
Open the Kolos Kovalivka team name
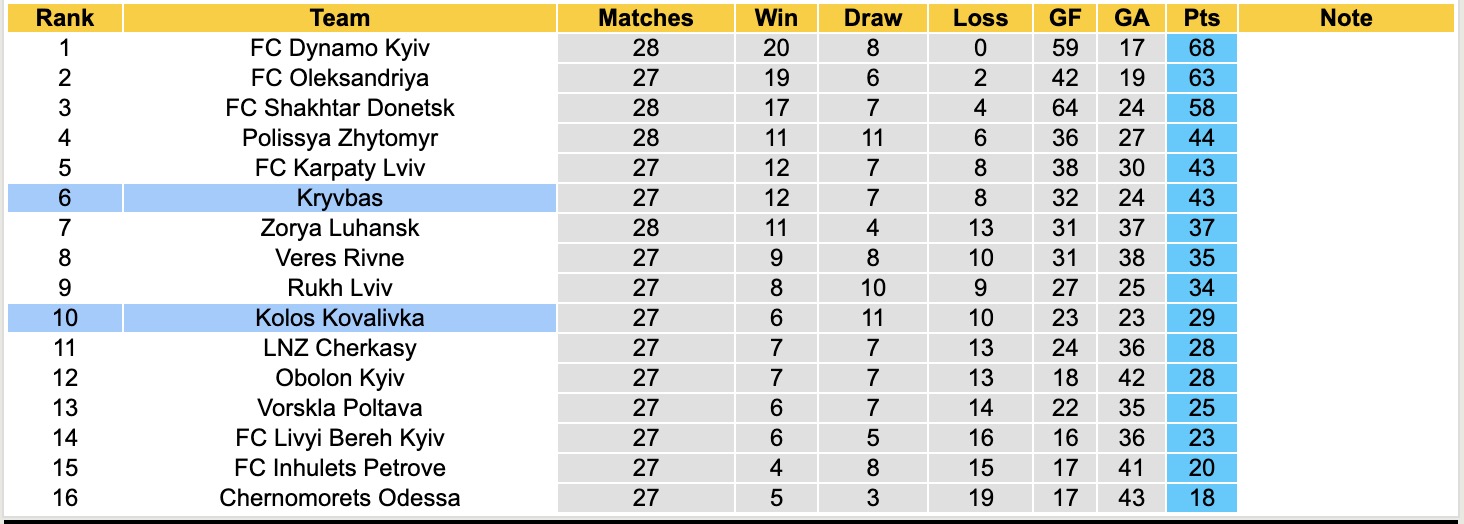340,318
